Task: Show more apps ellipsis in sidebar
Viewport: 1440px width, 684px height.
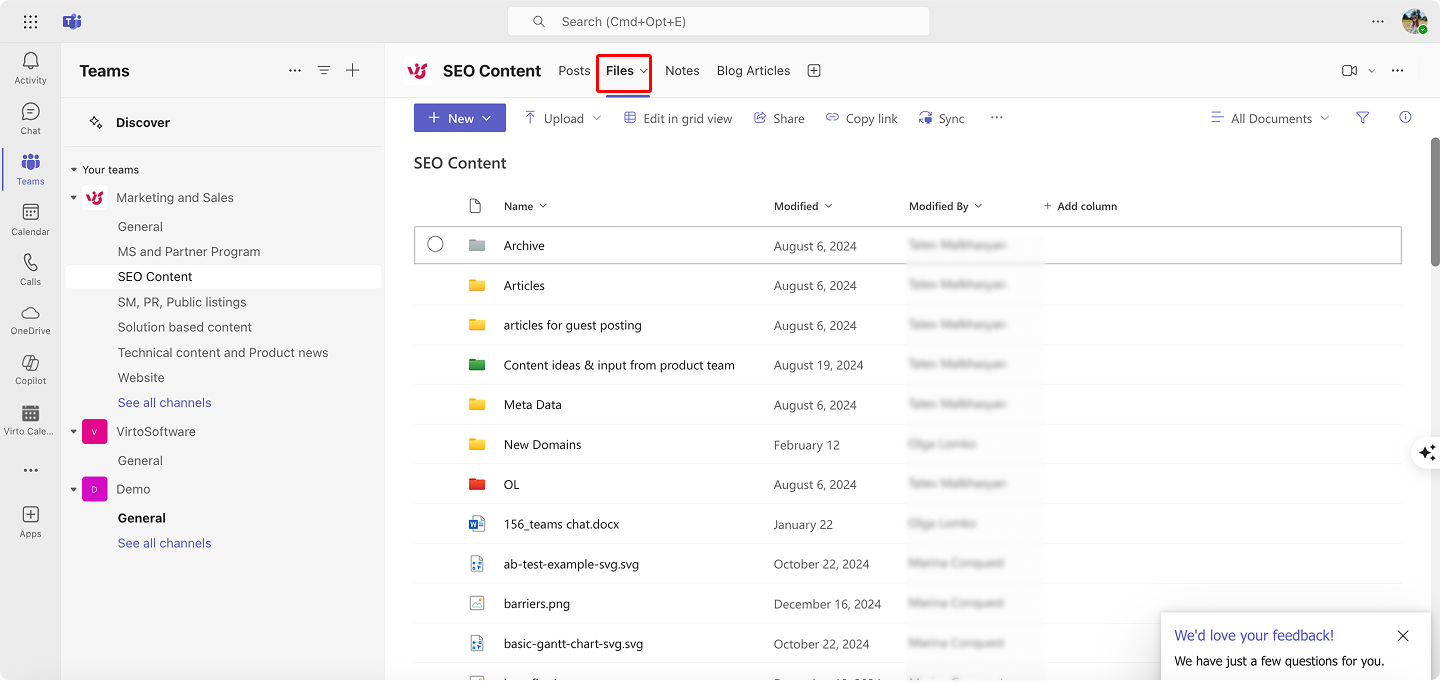Action: (x=30, y=470)
